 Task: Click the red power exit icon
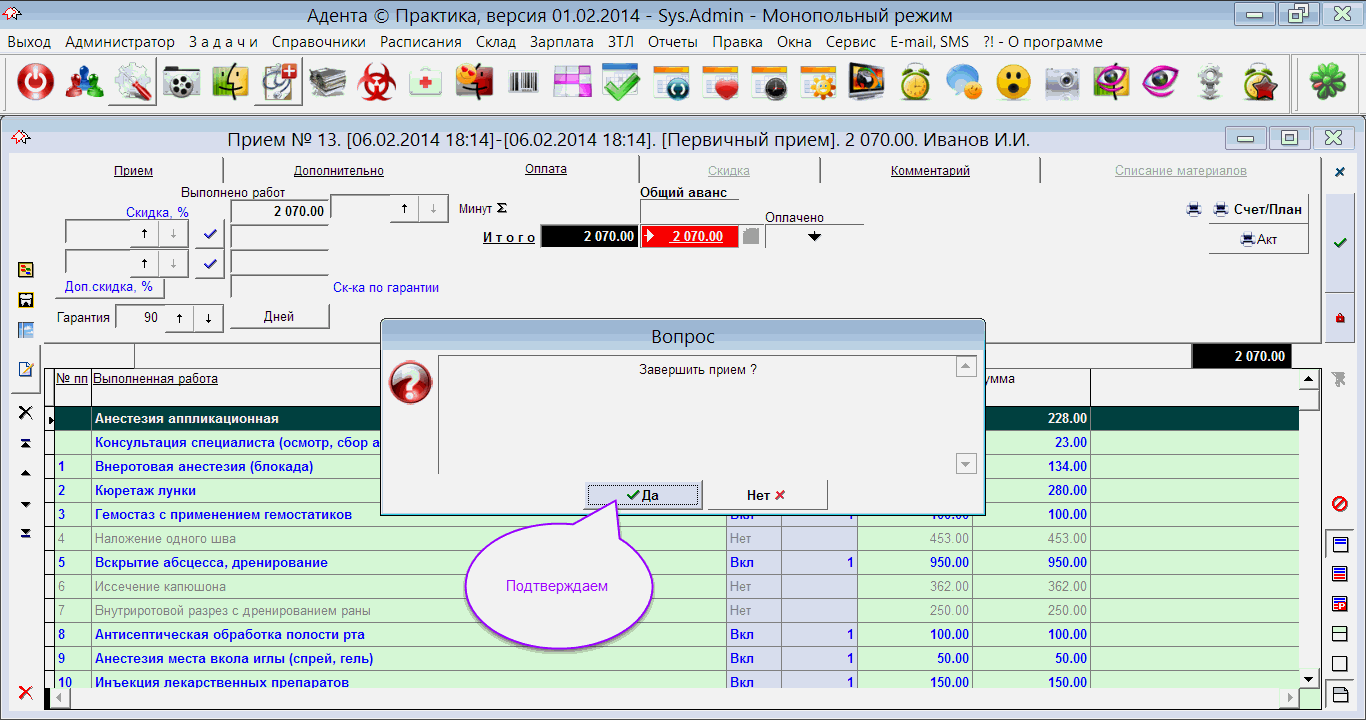point(36,83)
